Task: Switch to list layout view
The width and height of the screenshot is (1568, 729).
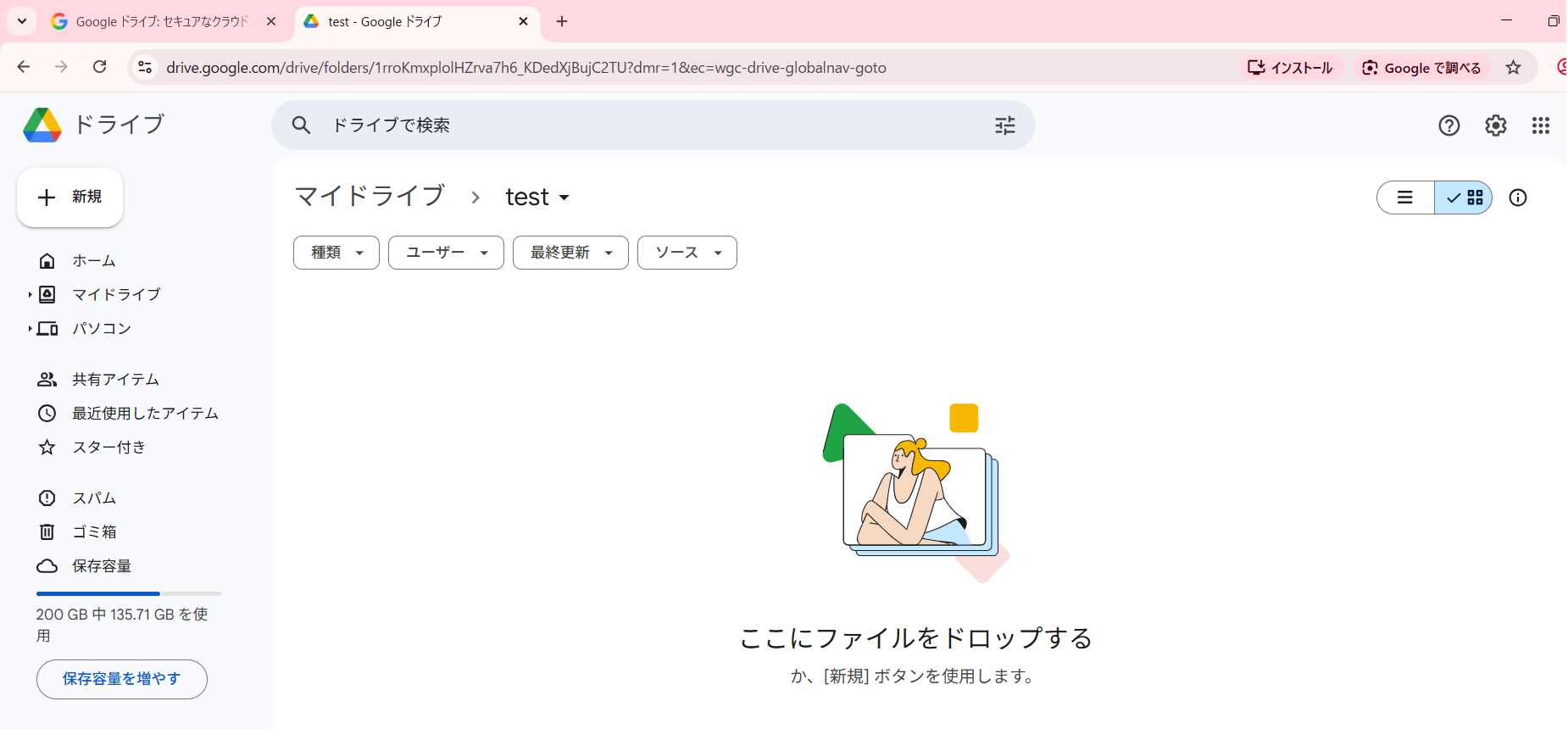Action: click(1405, 198)
